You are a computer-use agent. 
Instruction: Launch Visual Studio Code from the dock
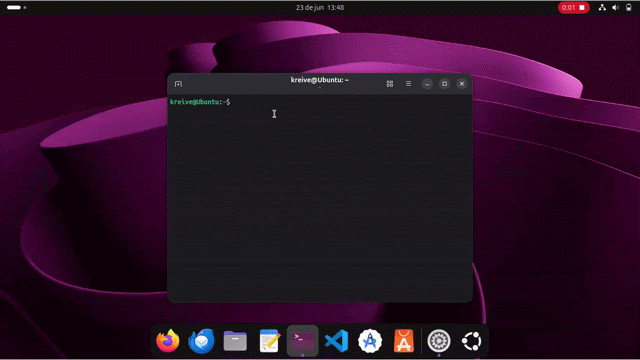click(336, 341)
